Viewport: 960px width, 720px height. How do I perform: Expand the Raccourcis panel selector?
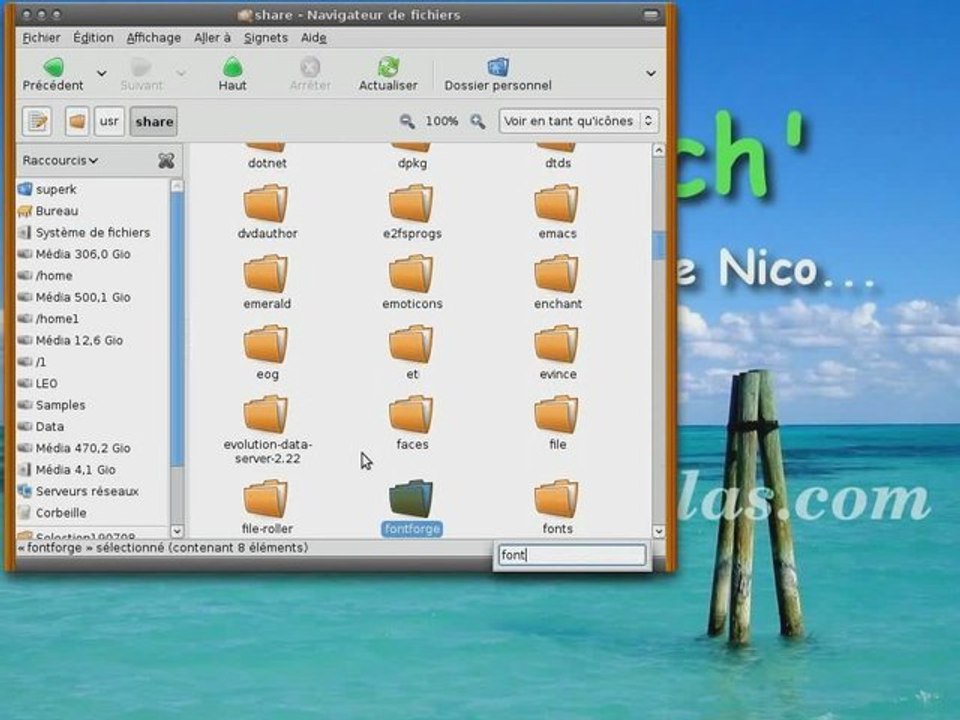[60, 160]
